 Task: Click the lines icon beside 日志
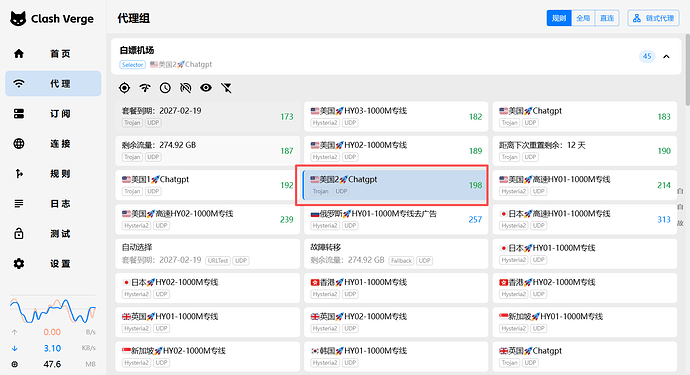pos(19,203)
